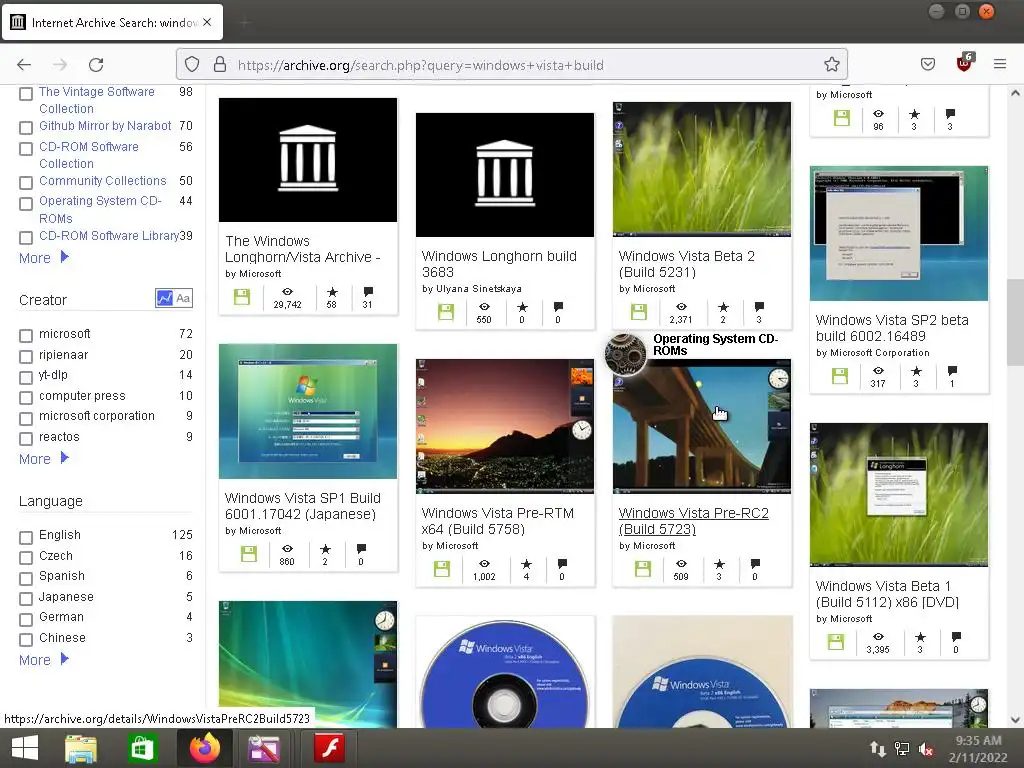This screenshot has height=768, width=1024.
Task: Click eye icon on Vista Beta 1 Build 5112 card
Action: tap(878, 636)
